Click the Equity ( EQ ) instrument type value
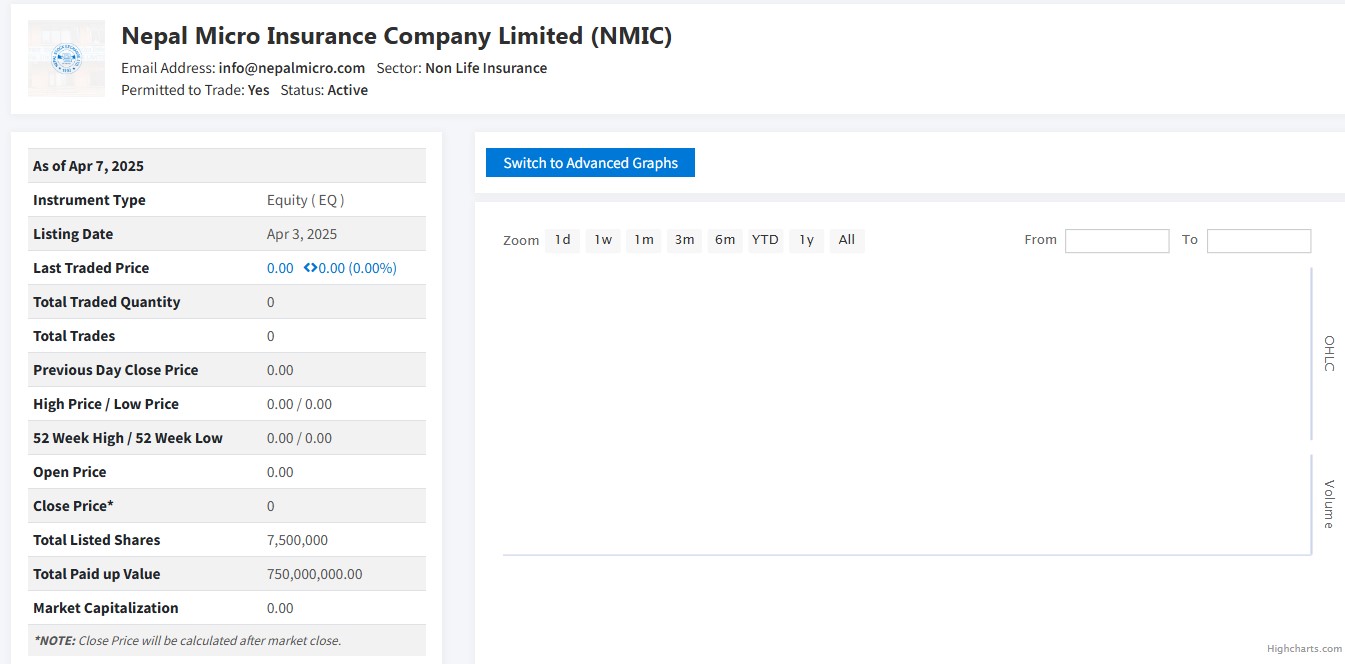Viewport: 1345px width, 664px height. [x=306, y=200]
